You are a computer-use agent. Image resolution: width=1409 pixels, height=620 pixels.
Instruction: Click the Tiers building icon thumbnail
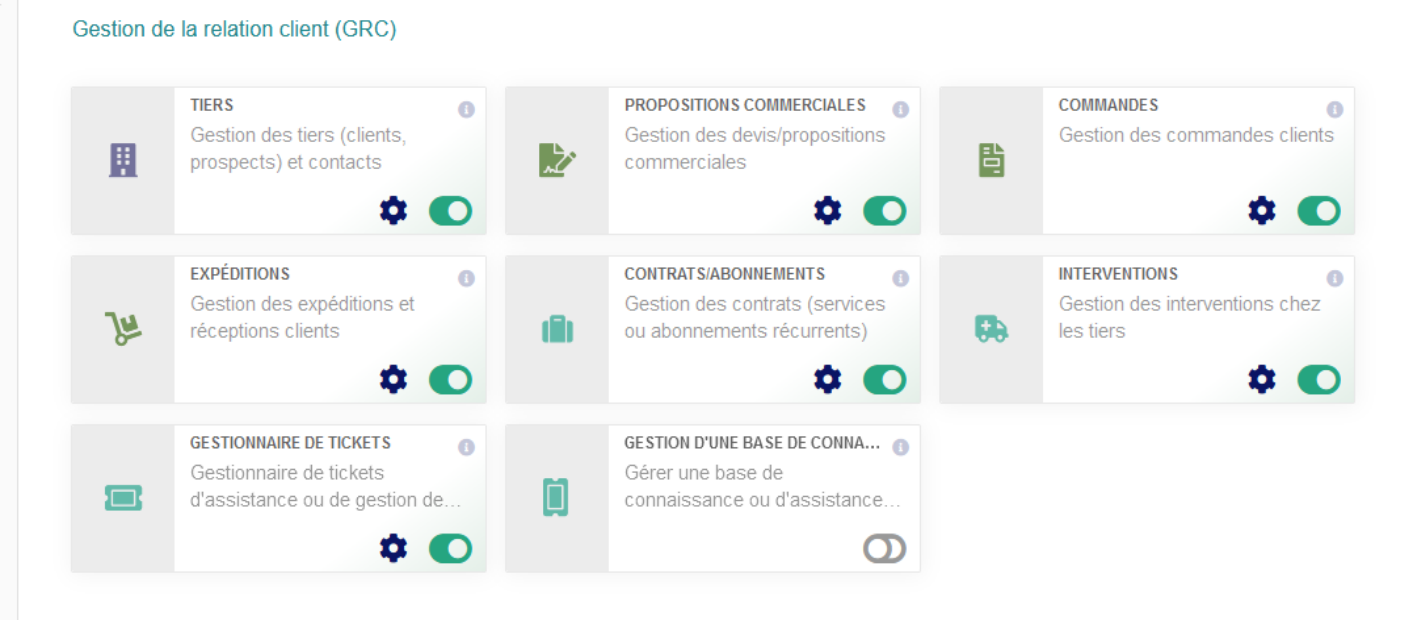point(123,161)
